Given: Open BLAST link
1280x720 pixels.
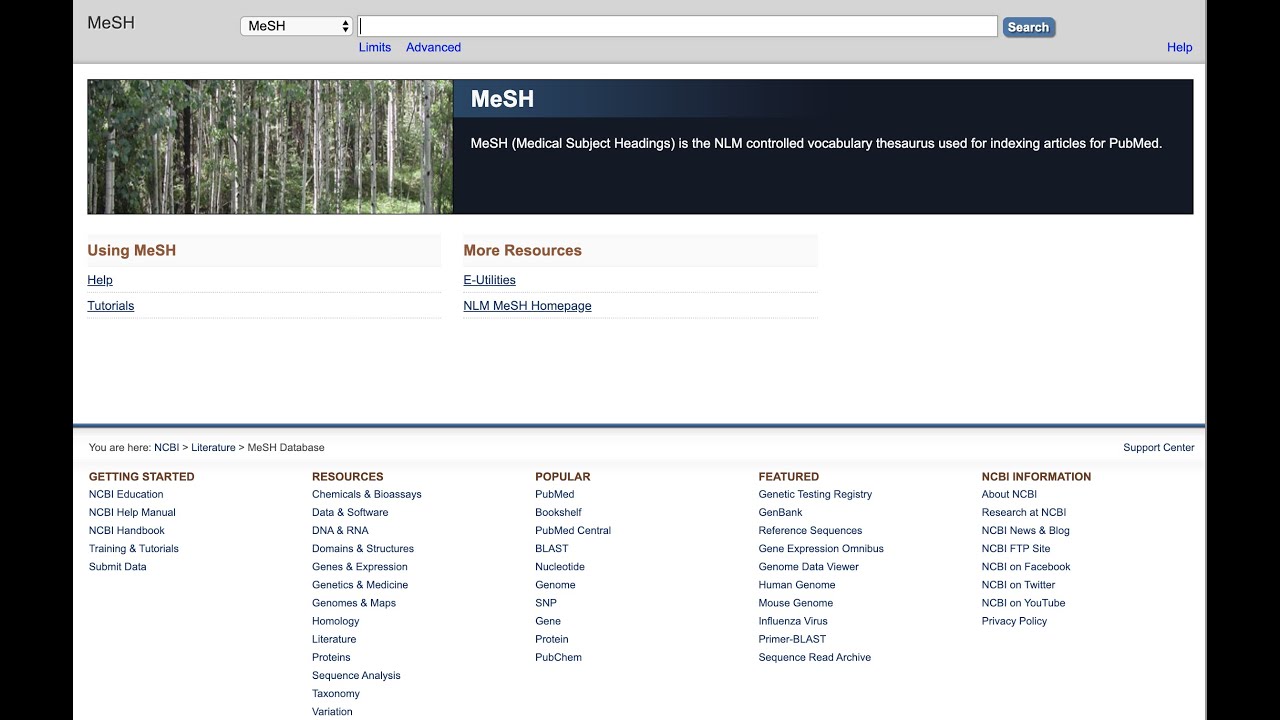Looking at the screenshot, I should coord(552,548).
